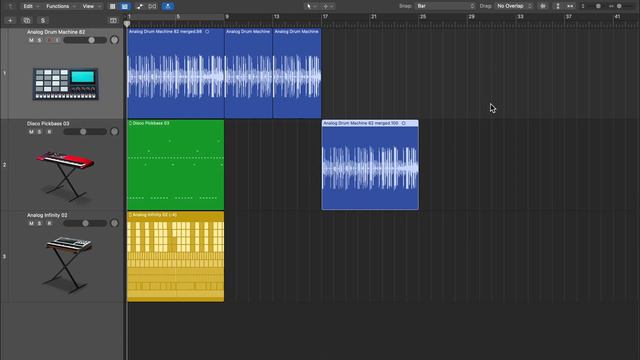Select the Tracks view button
640x360 pixels.
point(124,6)
